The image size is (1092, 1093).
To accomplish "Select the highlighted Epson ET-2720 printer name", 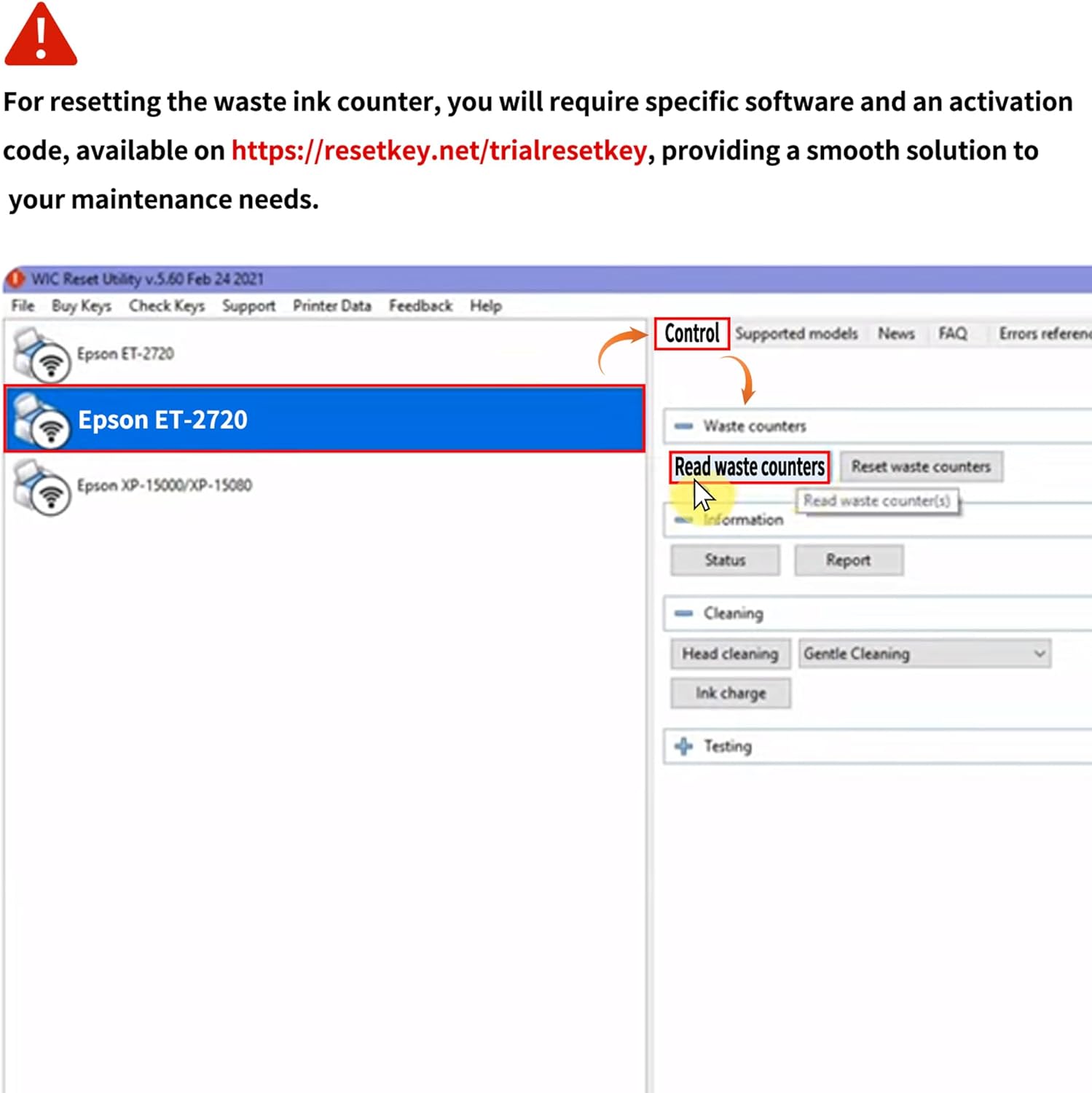I will click(162, 420).
